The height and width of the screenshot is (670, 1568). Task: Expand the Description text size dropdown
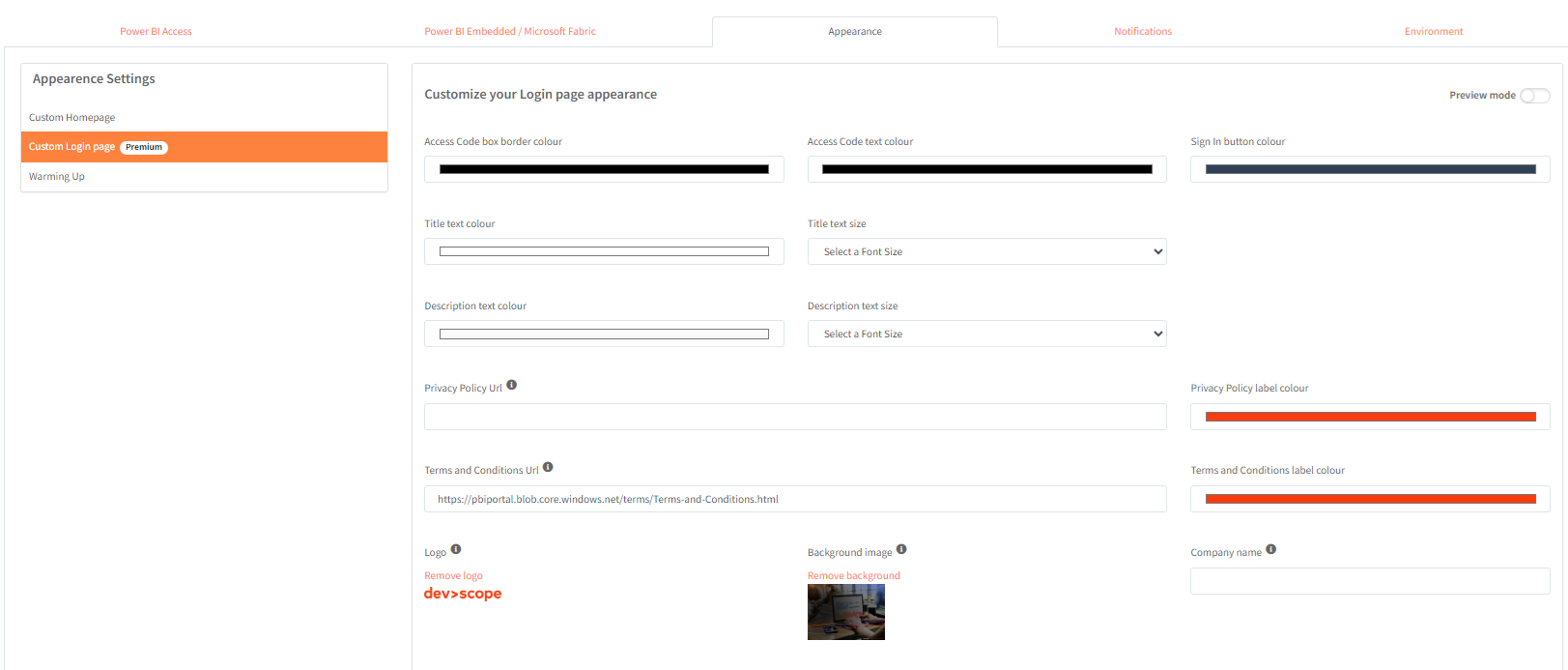(986, 335)
